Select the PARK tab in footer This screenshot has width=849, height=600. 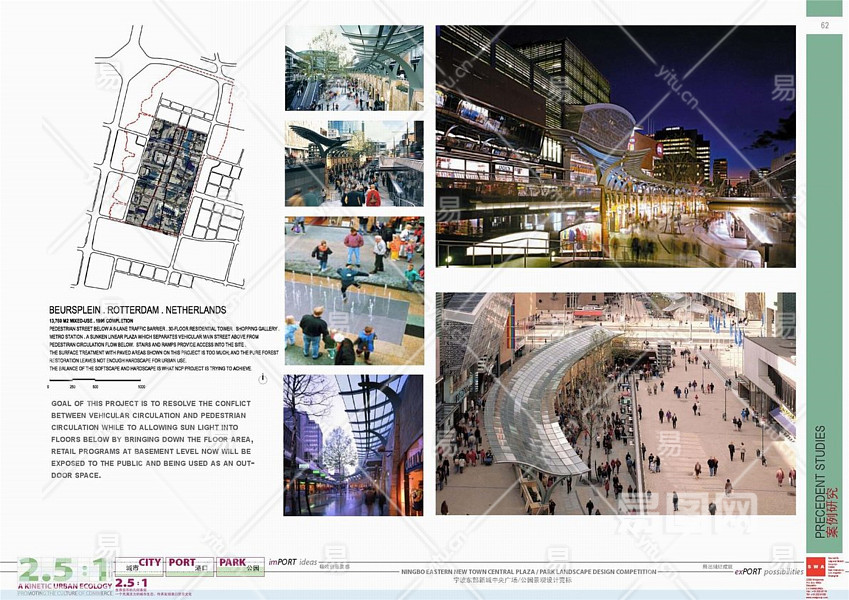tap(240, 566)
